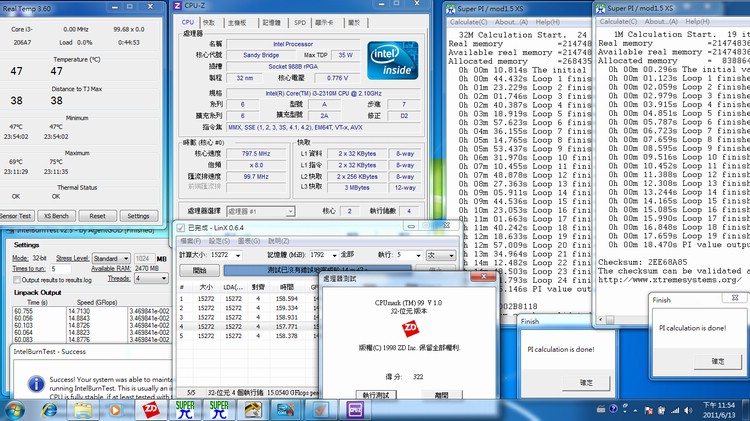Click the 14.7130 GFlops value in IntelBurnTest

79,311
